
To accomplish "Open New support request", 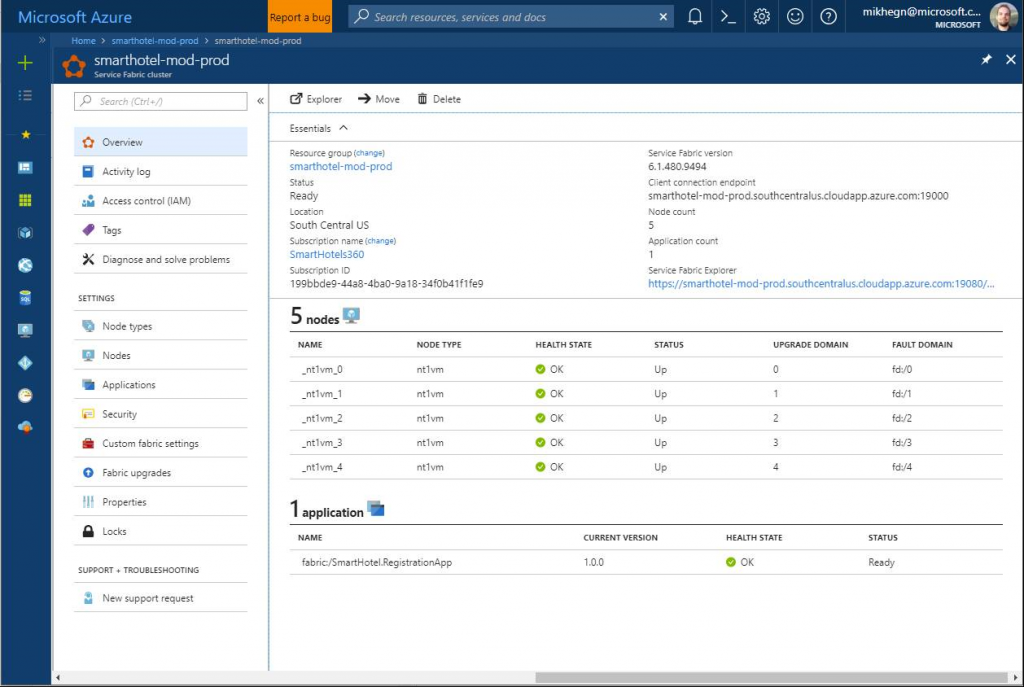I will [x=161, y=598].
